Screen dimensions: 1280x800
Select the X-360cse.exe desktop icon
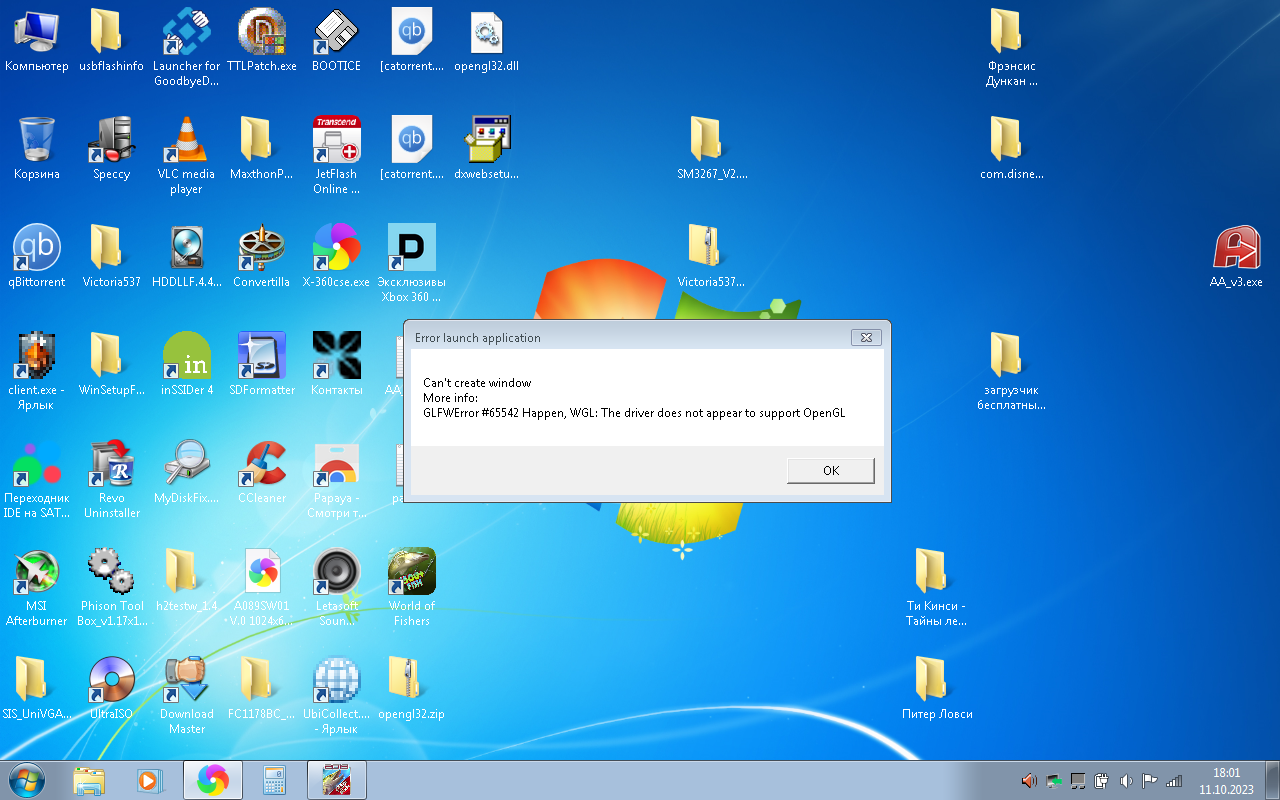coord(337,257)
